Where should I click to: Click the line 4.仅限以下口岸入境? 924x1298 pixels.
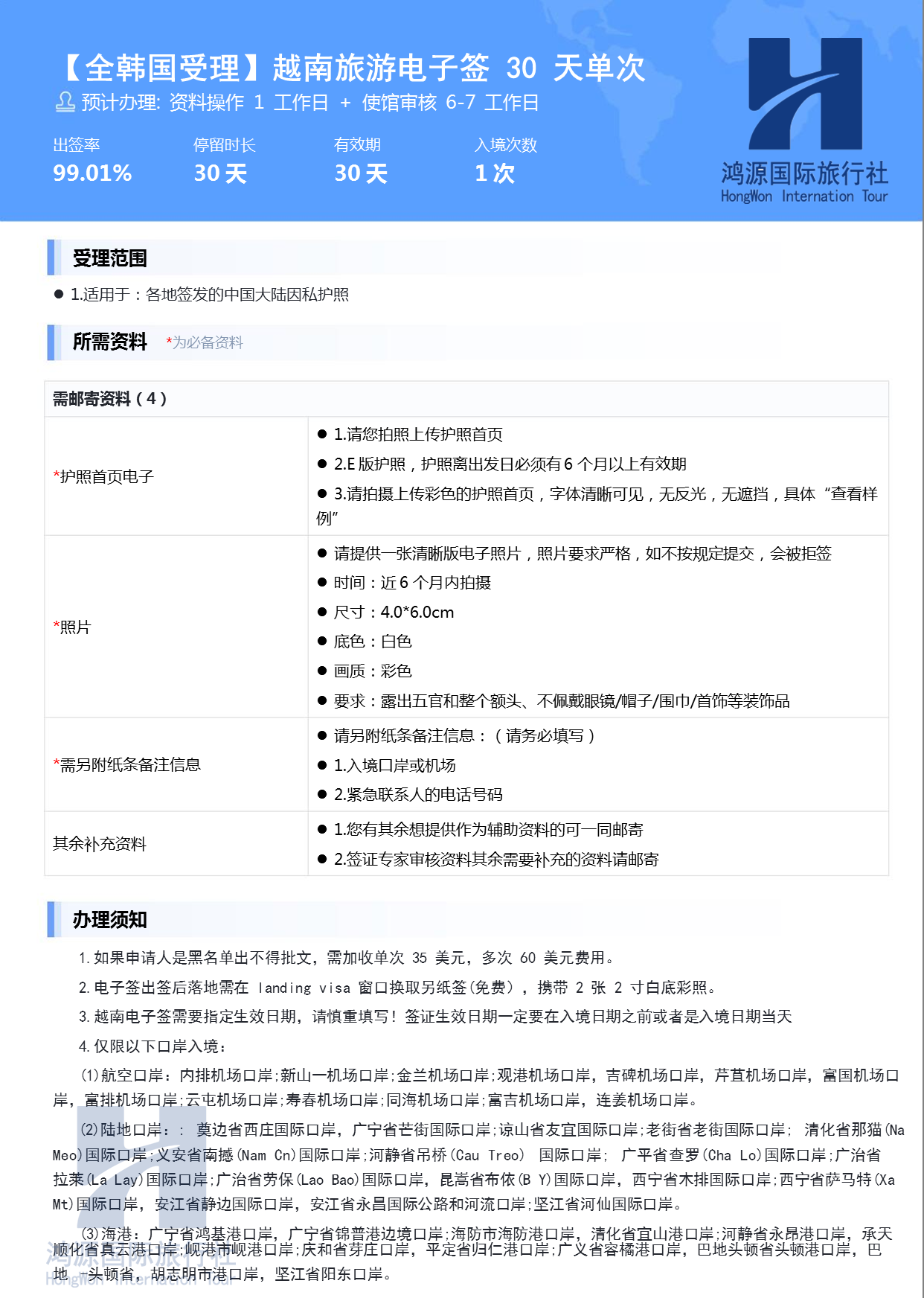(153, 1046)
